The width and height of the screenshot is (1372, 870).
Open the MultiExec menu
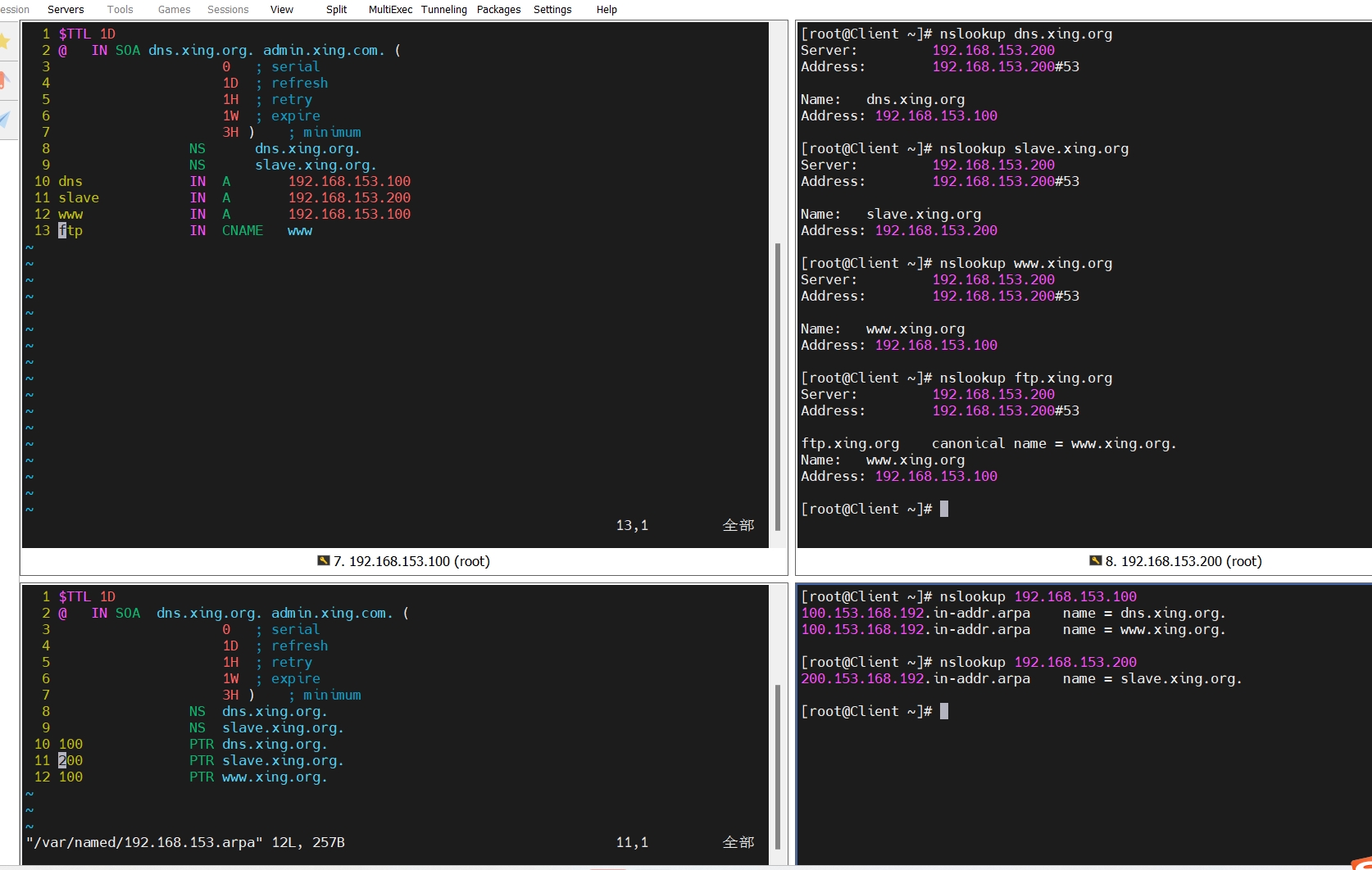tap(390, 9)
